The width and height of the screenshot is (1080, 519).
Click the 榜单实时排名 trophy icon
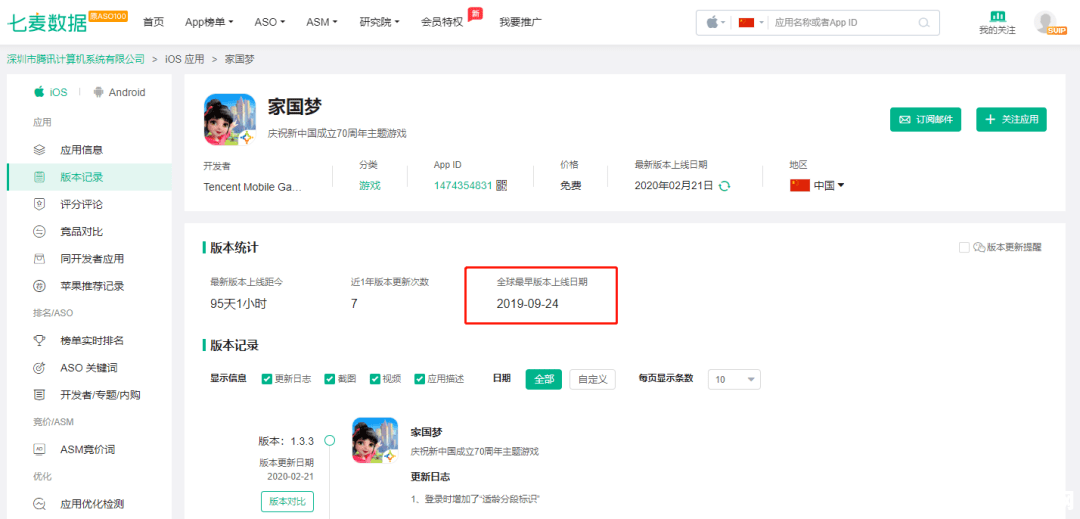(x=39, y=340)
